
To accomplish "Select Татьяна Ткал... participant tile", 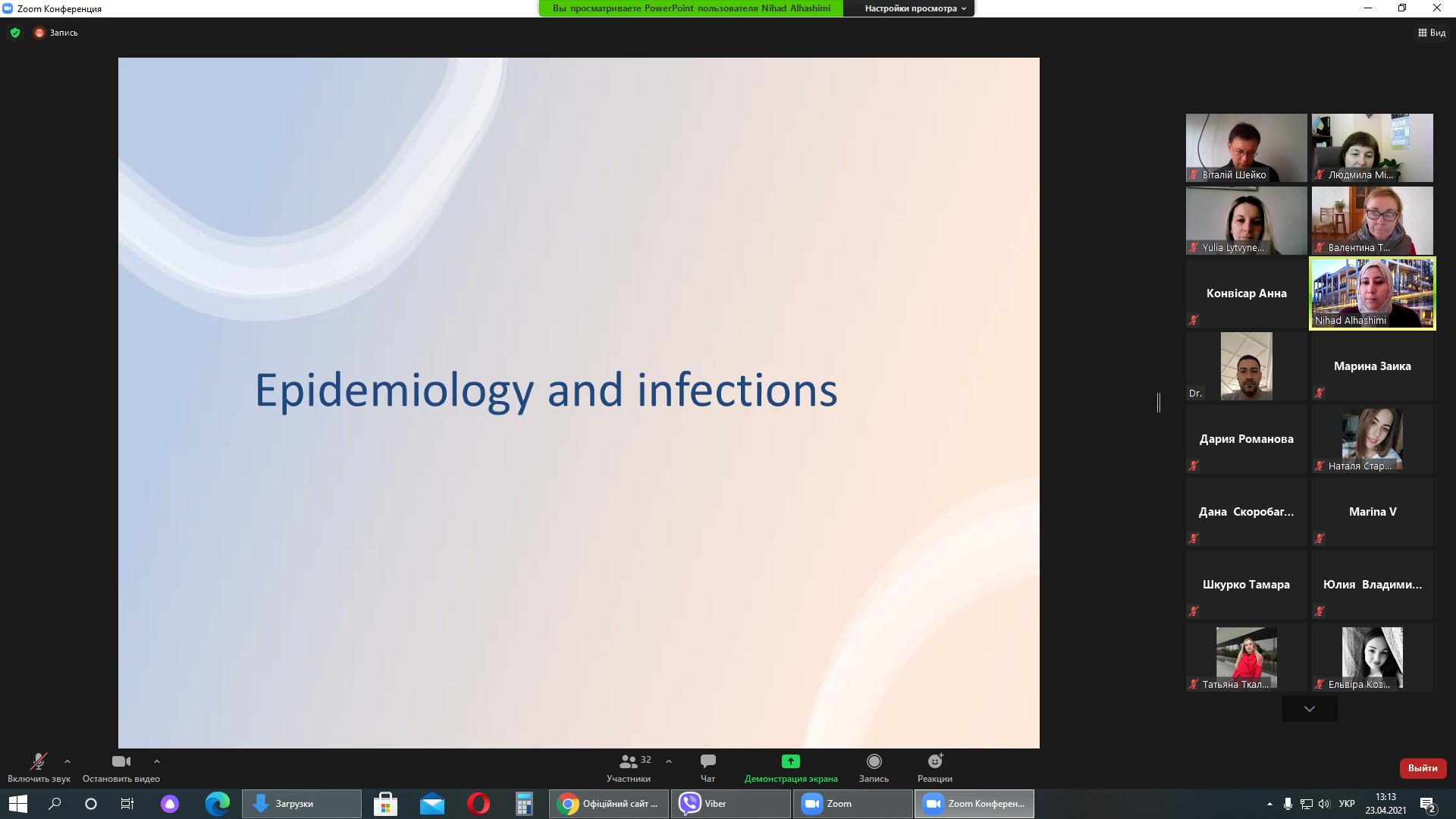I will click(x=1247, y=657).
